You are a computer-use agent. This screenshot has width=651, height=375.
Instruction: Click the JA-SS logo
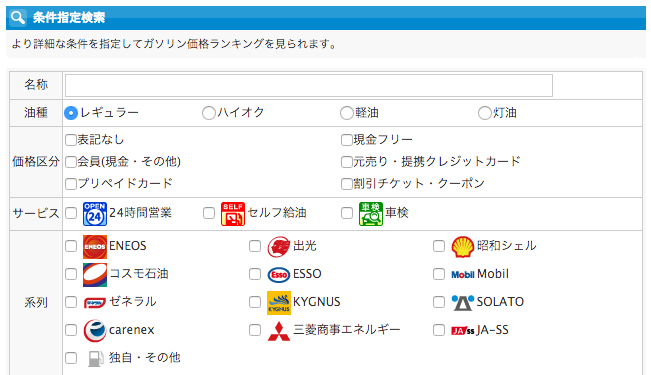[463, 331]
